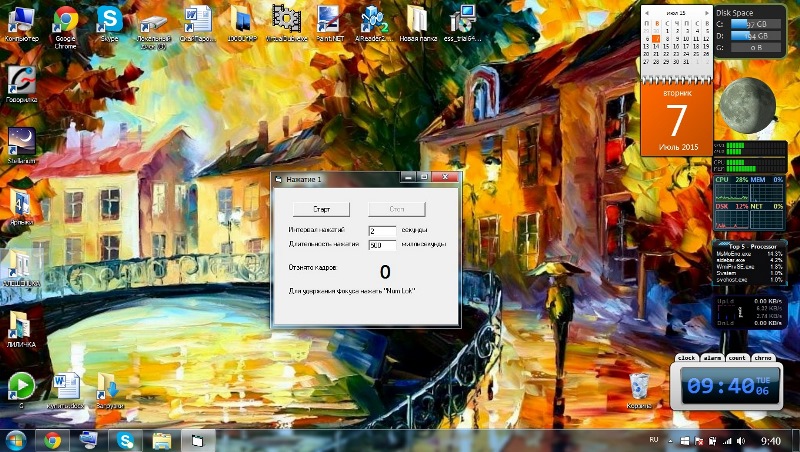The height and width of the screenshot is (452, 800).
Task: Click the RU language indicator in tray
Action: [654, 439]
